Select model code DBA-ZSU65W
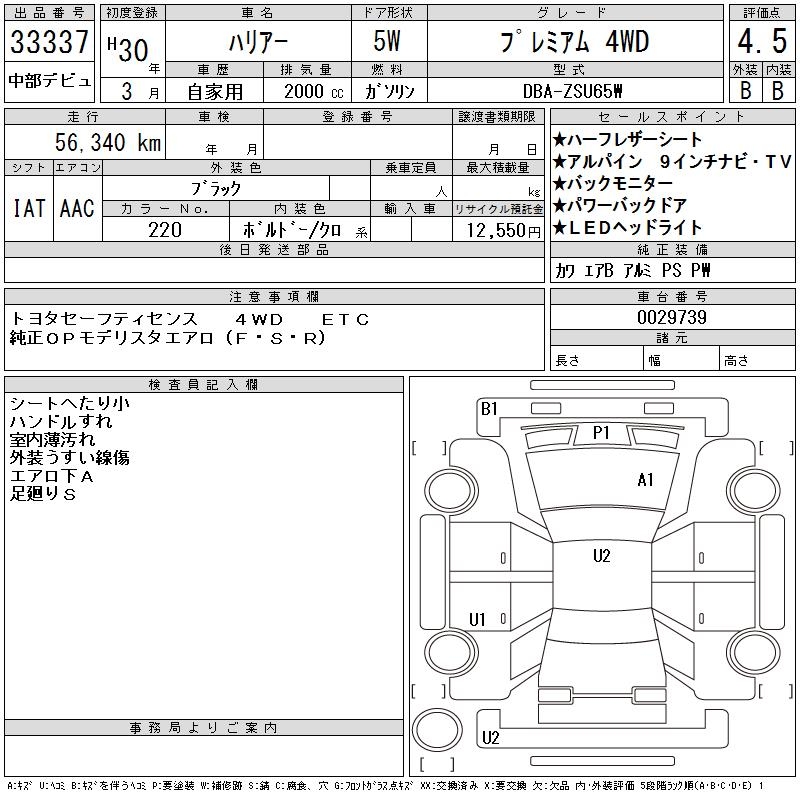Image resolution: width=800 pixels, height=800 pixels. coord(572,91)
